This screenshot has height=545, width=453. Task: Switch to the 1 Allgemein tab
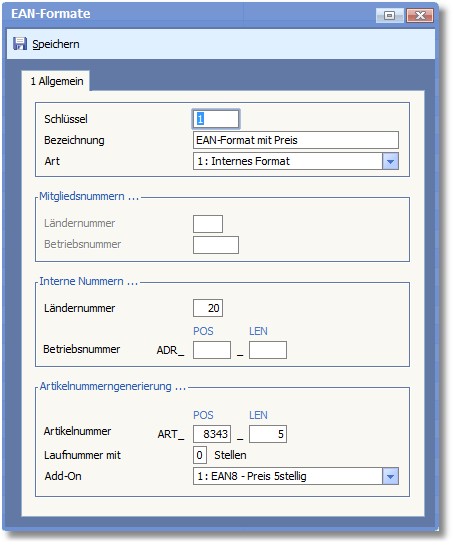[56, 81]
